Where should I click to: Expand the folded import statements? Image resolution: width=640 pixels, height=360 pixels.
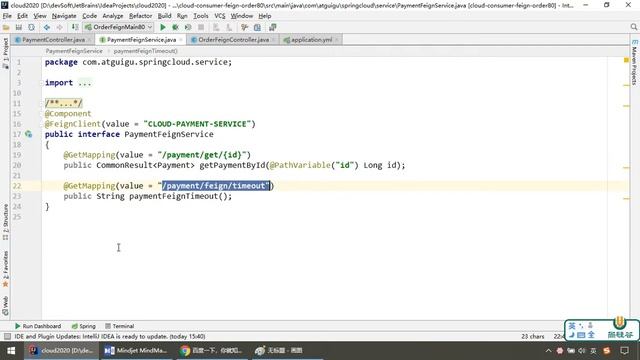click(x=85, y=83)
